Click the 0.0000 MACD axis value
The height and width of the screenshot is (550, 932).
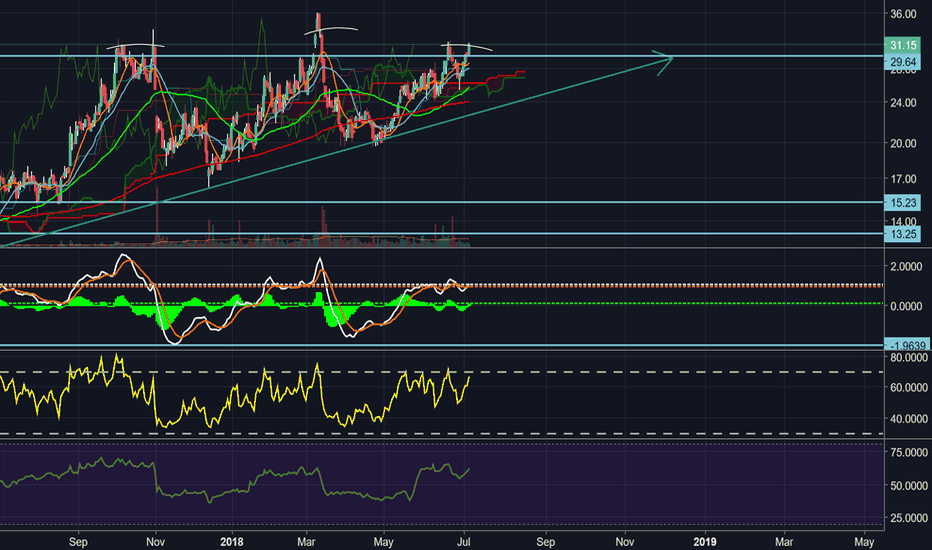[x=906, y=306]
